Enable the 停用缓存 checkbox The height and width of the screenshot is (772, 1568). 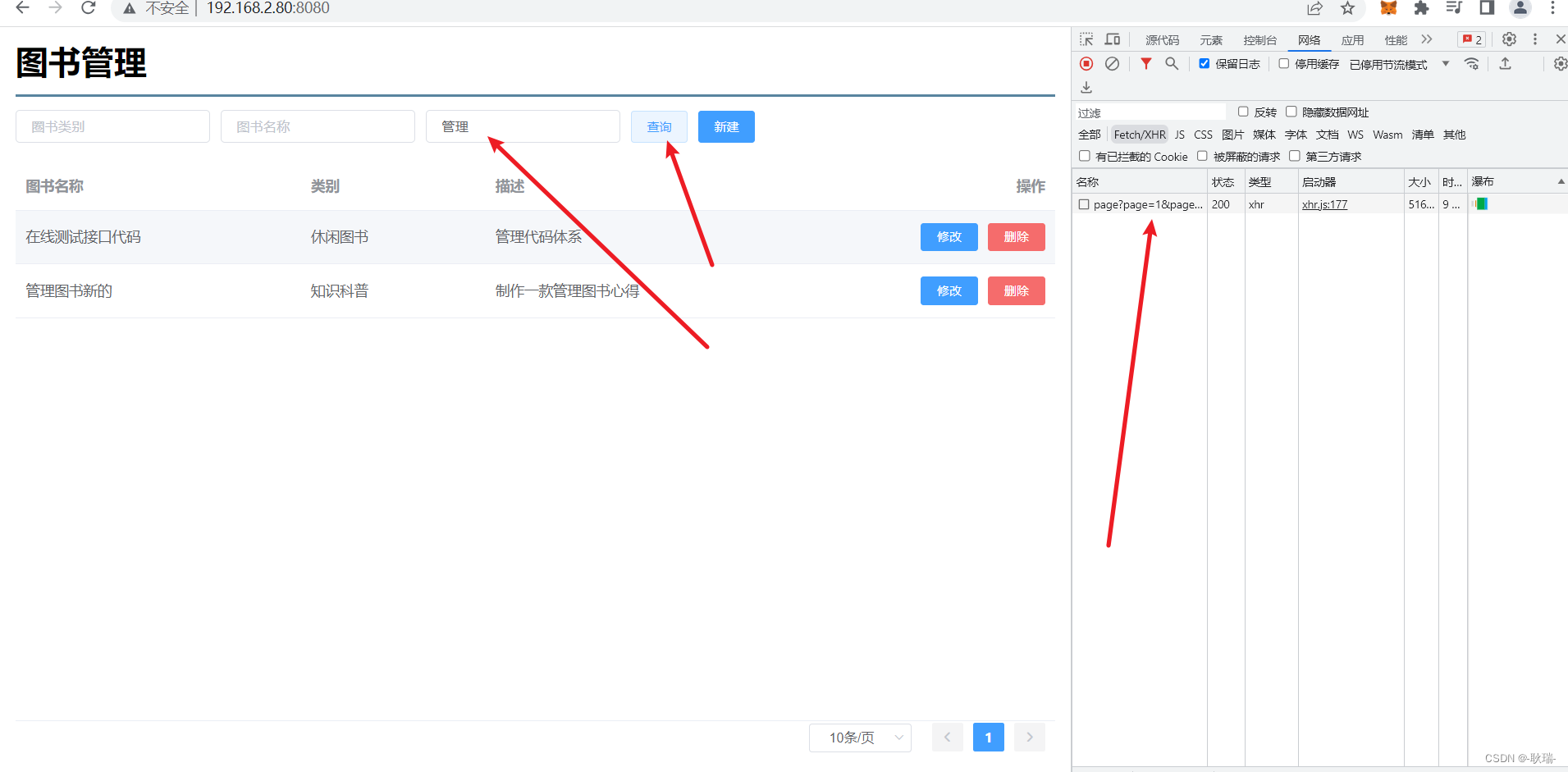point(1284,63)
